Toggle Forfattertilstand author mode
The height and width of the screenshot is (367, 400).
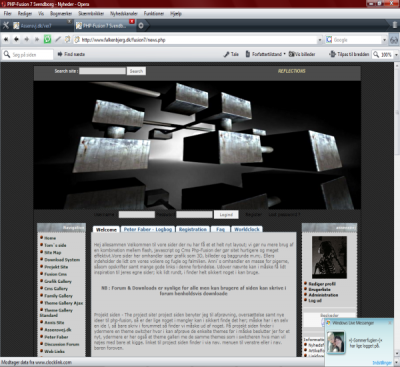click(265, 54)
